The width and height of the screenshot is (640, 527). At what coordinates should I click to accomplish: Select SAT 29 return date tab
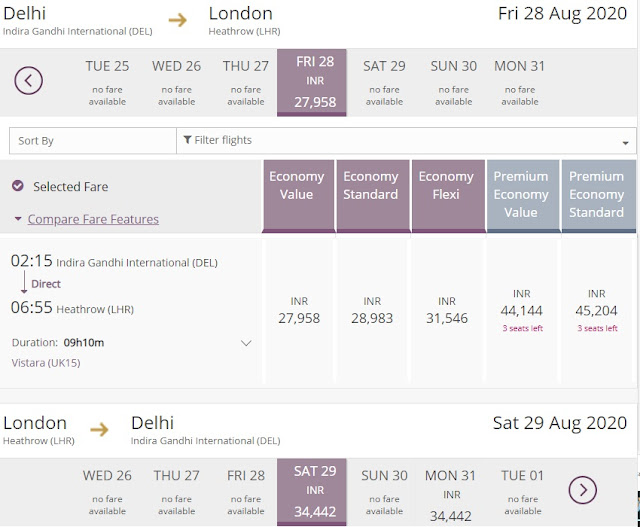coord(312,492)
